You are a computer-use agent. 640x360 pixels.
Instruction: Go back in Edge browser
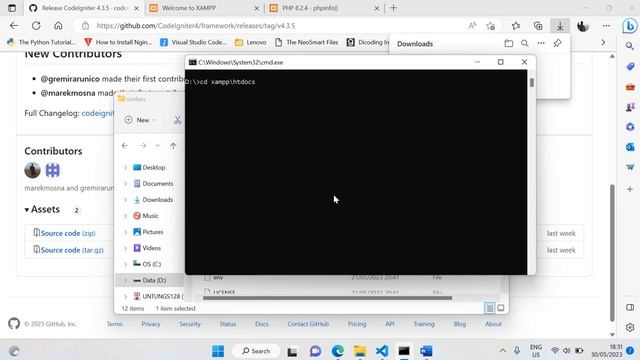click(14, 26)
